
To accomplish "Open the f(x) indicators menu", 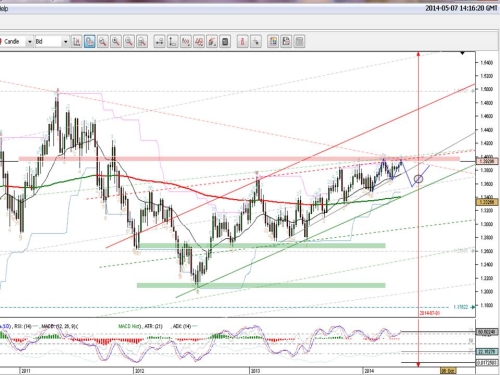I will 186,42.
